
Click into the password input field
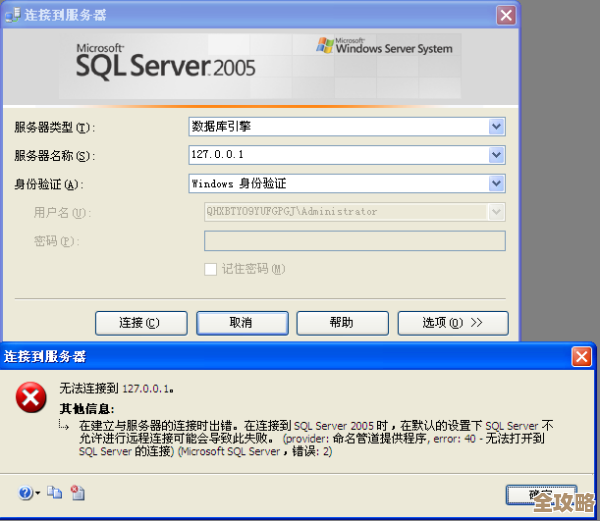point(355,241)
